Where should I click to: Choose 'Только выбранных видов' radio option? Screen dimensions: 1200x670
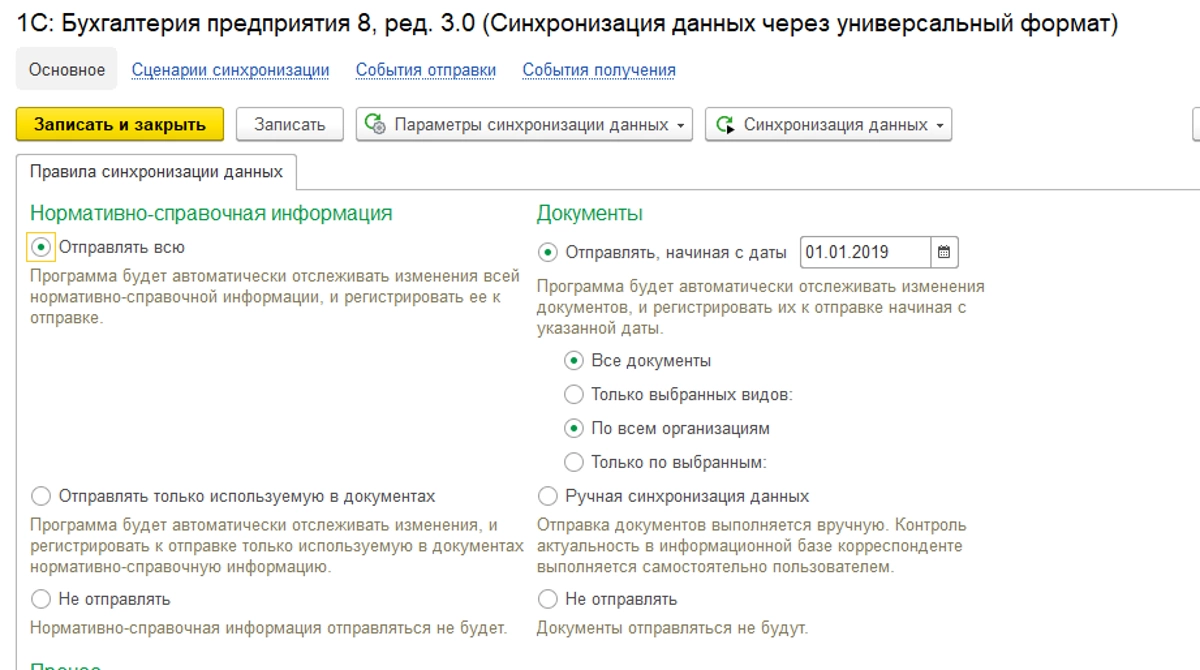pyautogui.click(x=574, y=395)
